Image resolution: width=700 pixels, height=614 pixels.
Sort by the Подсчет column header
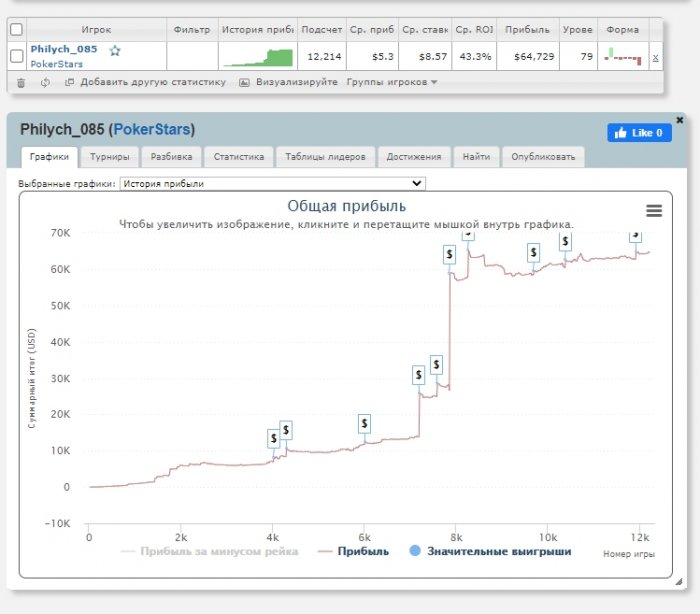pyautogui.click(x=321, y=29)
